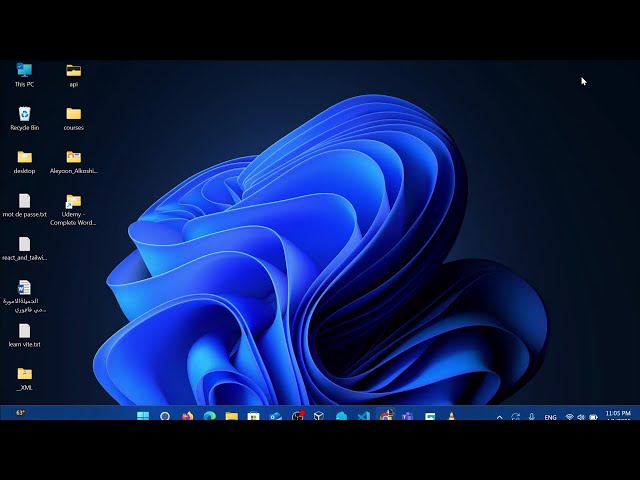Open Microsoft Store from taskbar
Viewport: 640px width, 480px height.
point(253,416)
